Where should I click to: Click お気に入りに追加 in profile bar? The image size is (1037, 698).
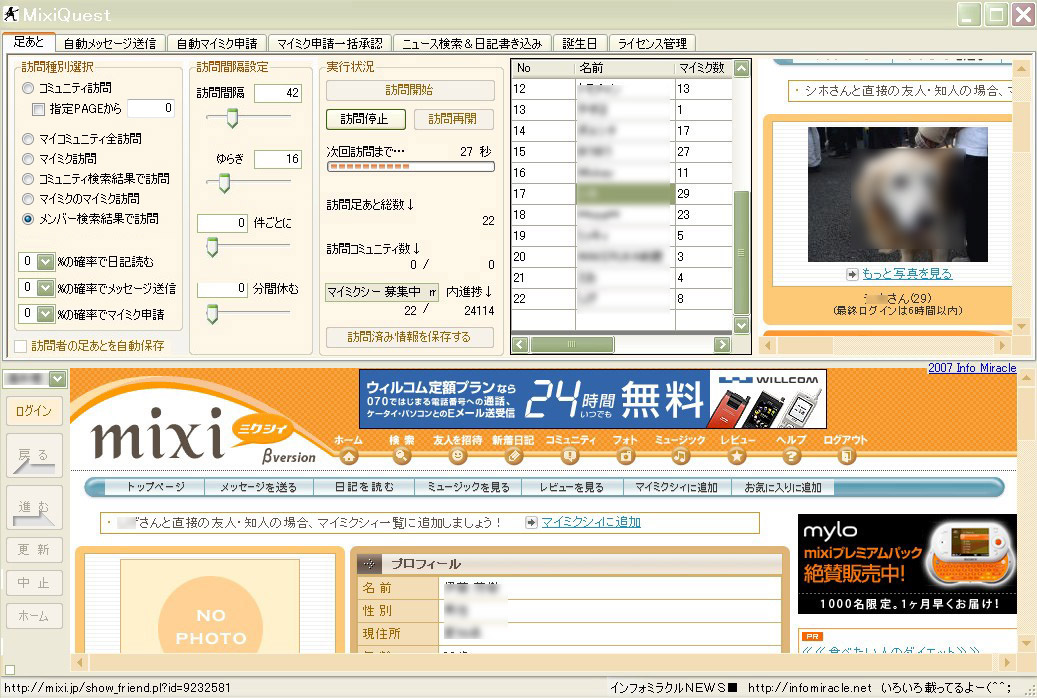[783, 488]
